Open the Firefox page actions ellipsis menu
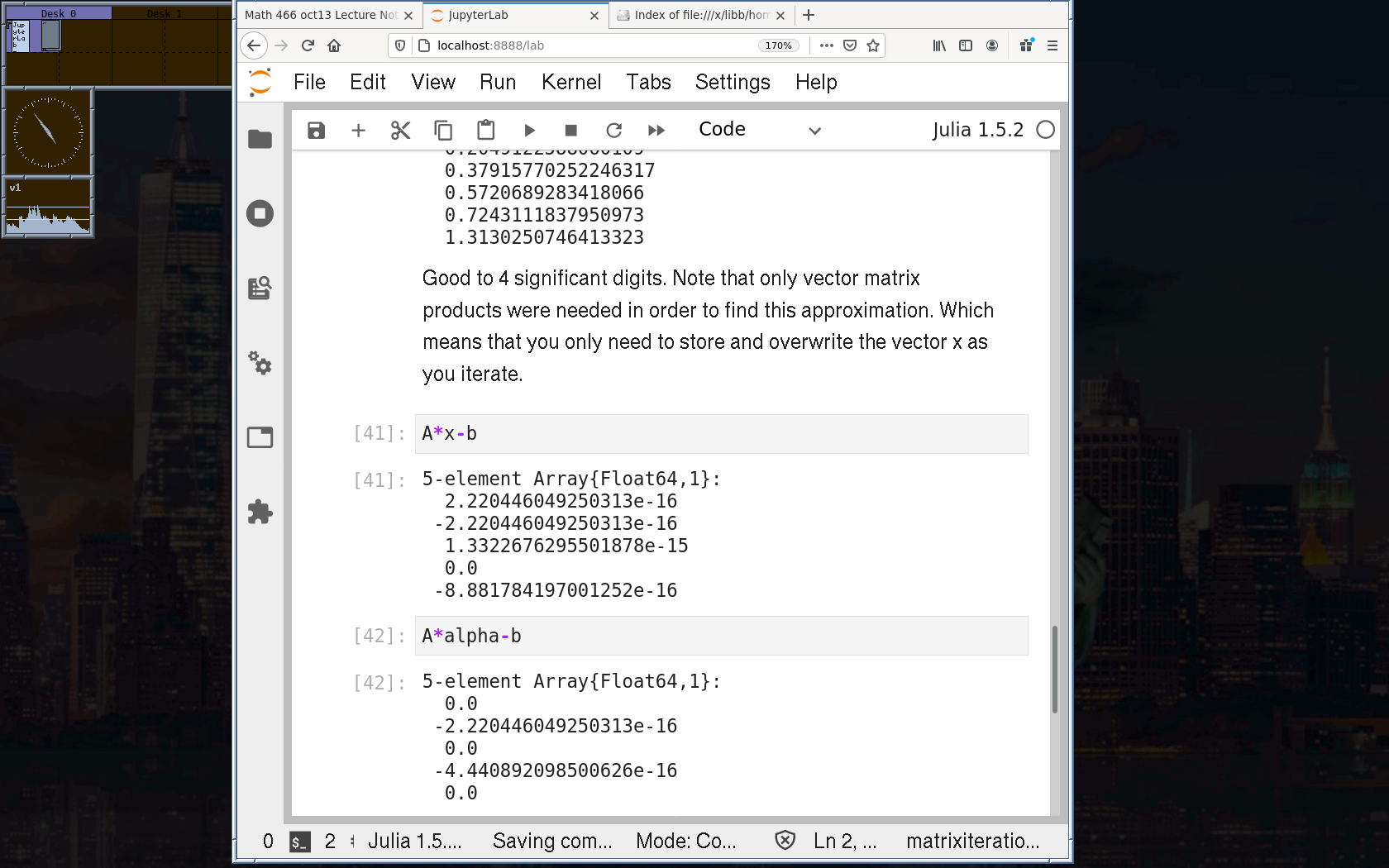 pos(826,45)
